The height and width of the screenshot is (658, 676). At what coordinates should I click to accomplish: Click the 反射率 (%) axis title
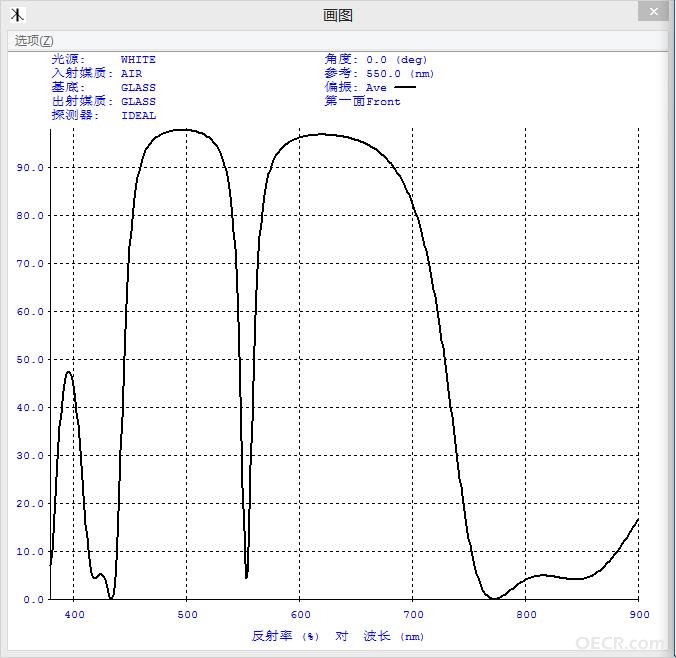click(285, 636)
